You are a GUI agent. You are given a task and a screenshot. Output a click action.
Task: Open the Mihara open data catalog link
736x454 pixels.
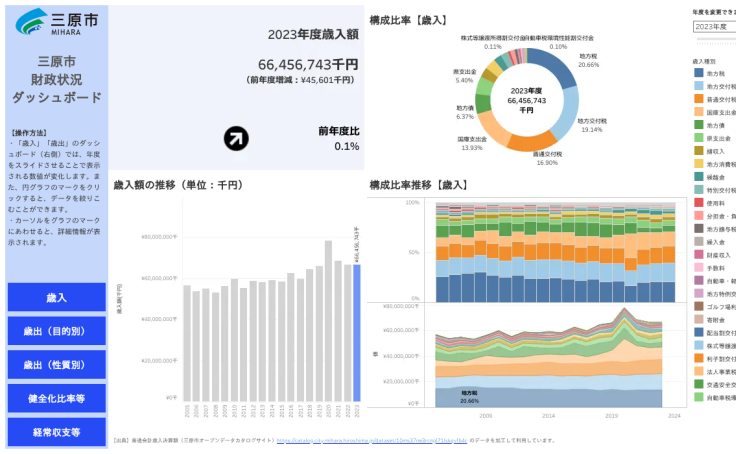point(372,440)
